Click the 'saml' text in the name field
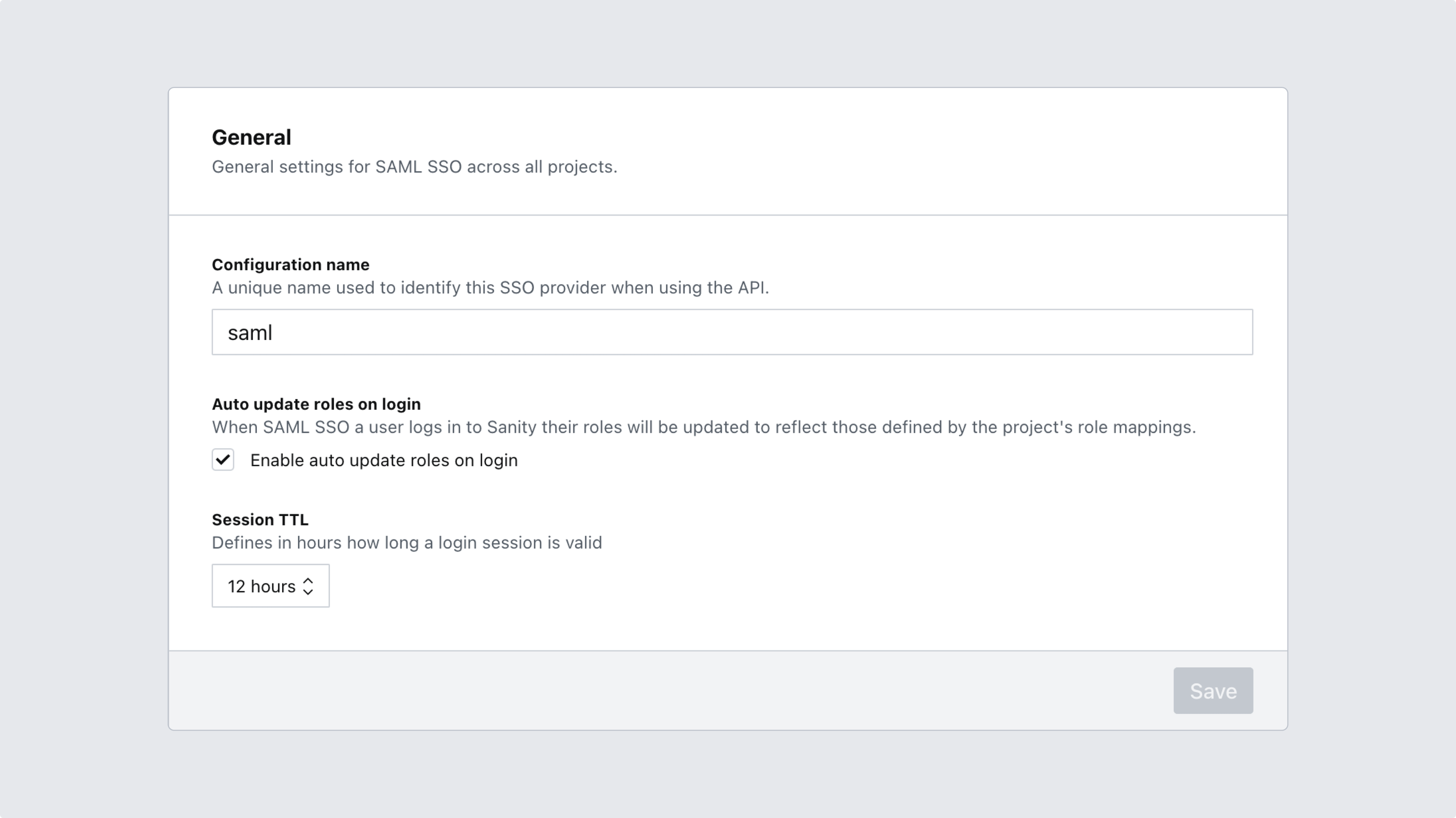Screen dimensions: 1456x818 pos(250,333)
